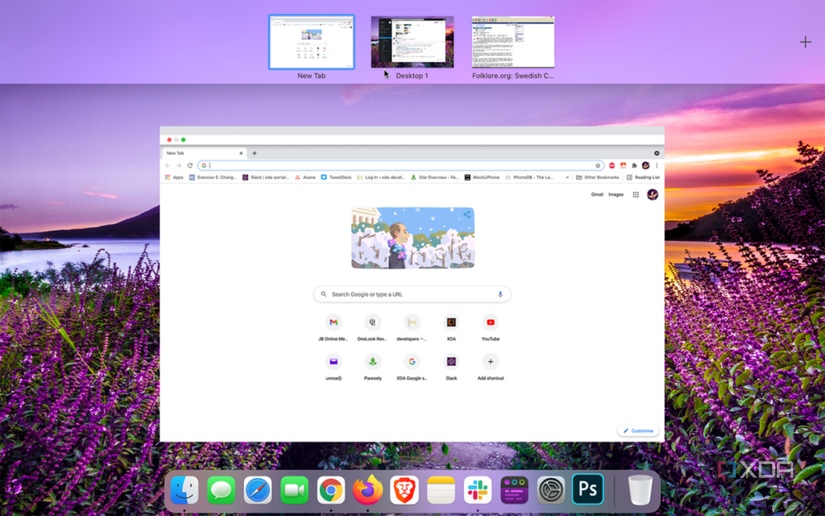Open the Other Bookmarks folder
The height and width of the screenshot is (516, 825).
point(597,177)
